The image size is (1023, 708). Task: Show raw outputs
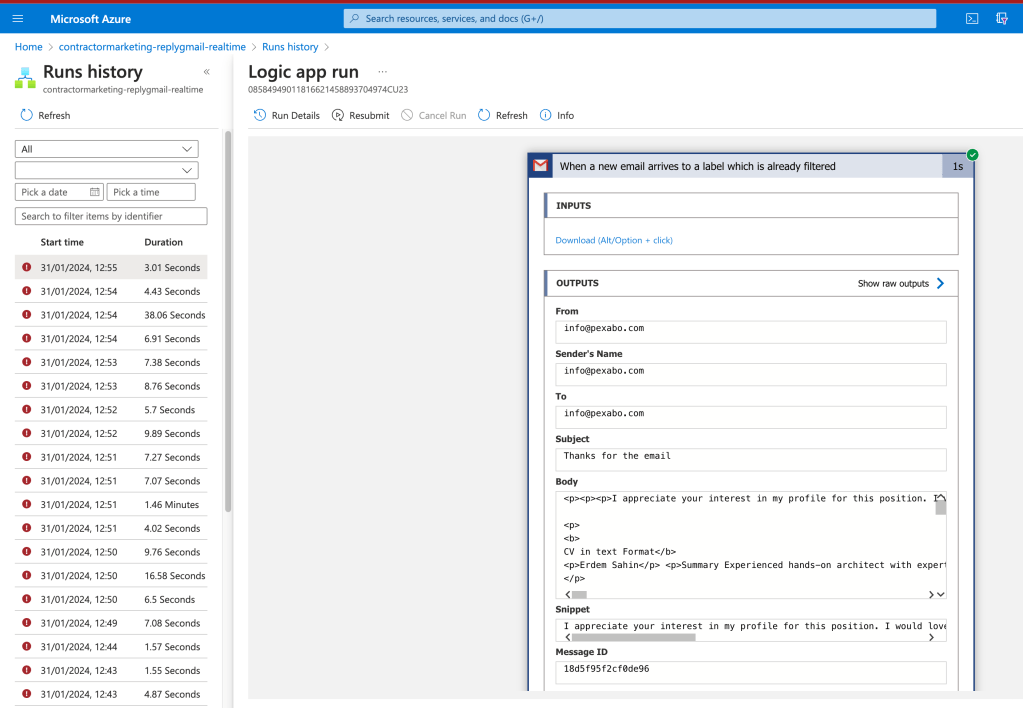click(901, 283)
